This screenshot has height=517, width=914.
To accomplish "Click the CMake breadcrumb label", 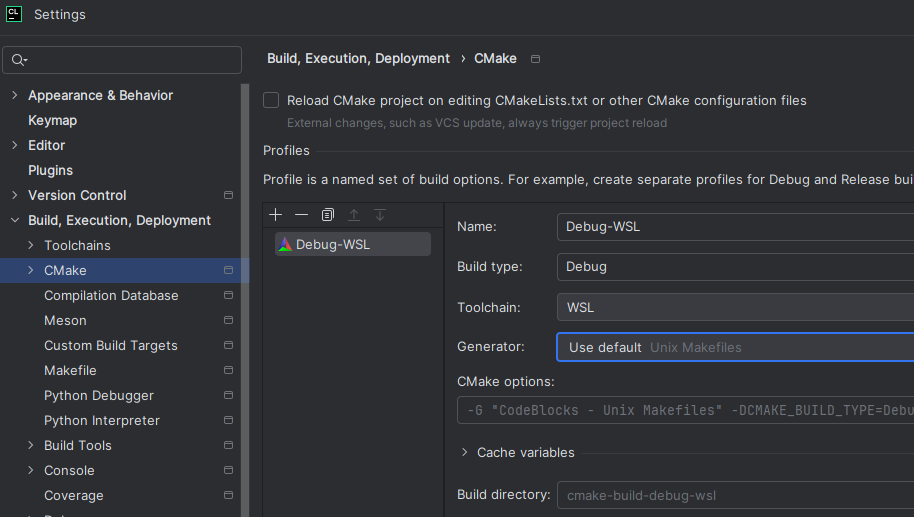I will 495,59.
